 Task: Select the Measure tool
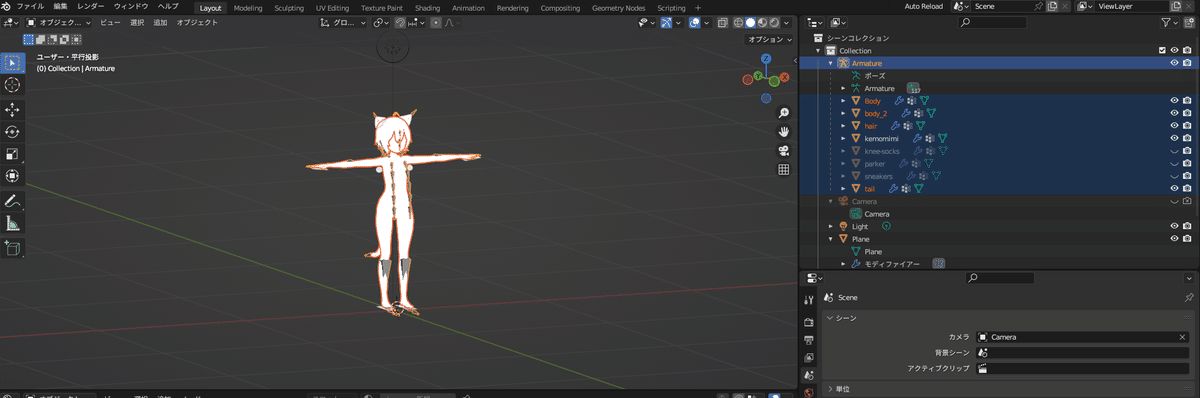pyautogui.click(x=13, y=223)
